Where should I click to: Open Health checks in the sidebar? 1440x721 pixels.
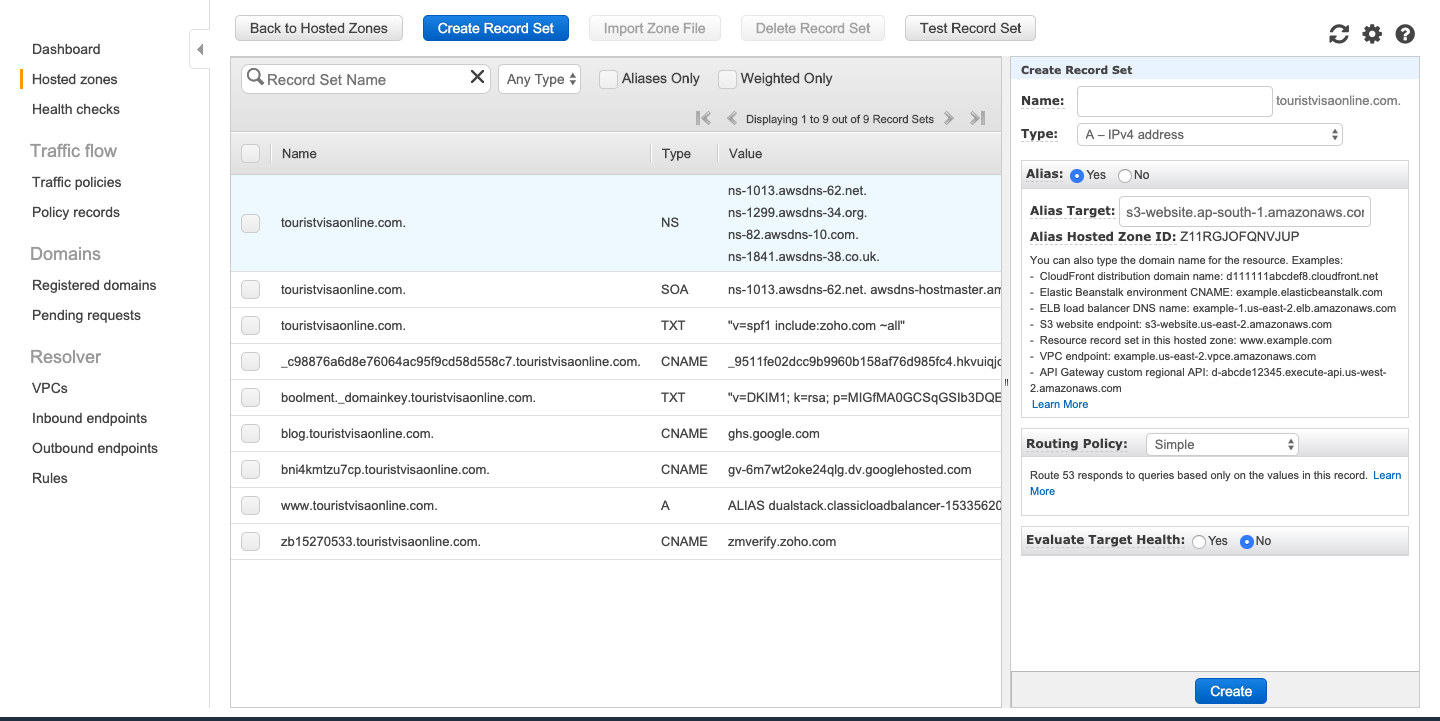point(76,109)
